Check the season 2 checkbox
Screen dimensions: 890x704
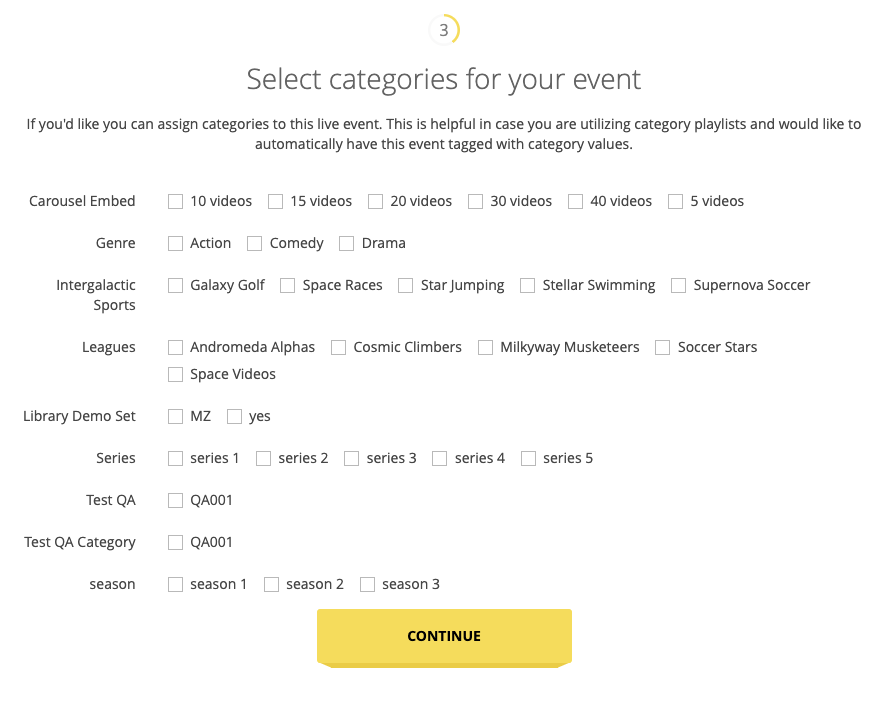coord(272,584)
